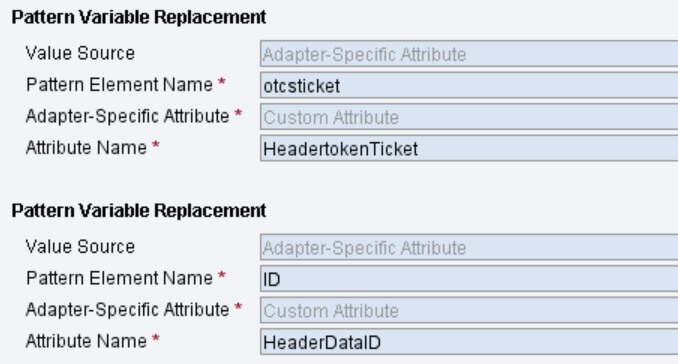Click the red asterisk next to the HeadertokenTicket Attribute Name label

tap(156, 145)
